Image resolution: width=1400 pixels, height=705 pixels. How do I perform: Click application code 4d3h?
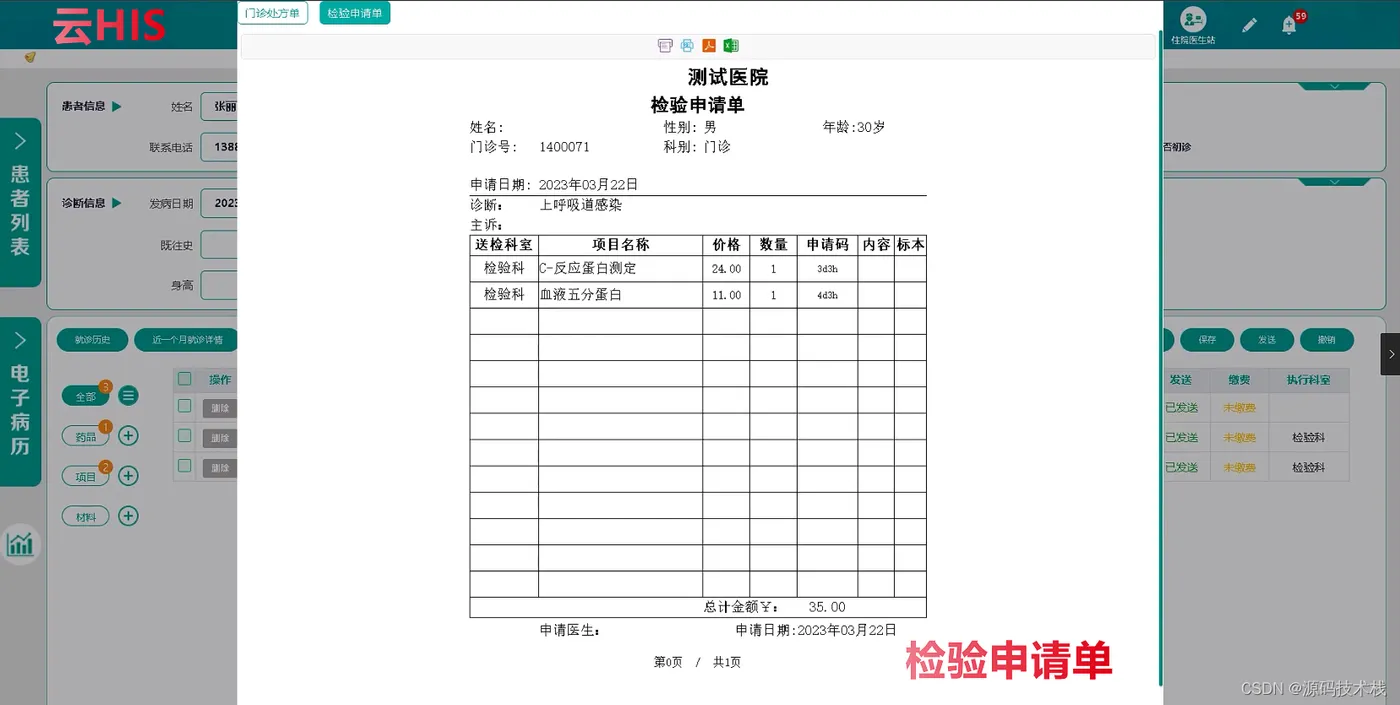coord(827,295)
